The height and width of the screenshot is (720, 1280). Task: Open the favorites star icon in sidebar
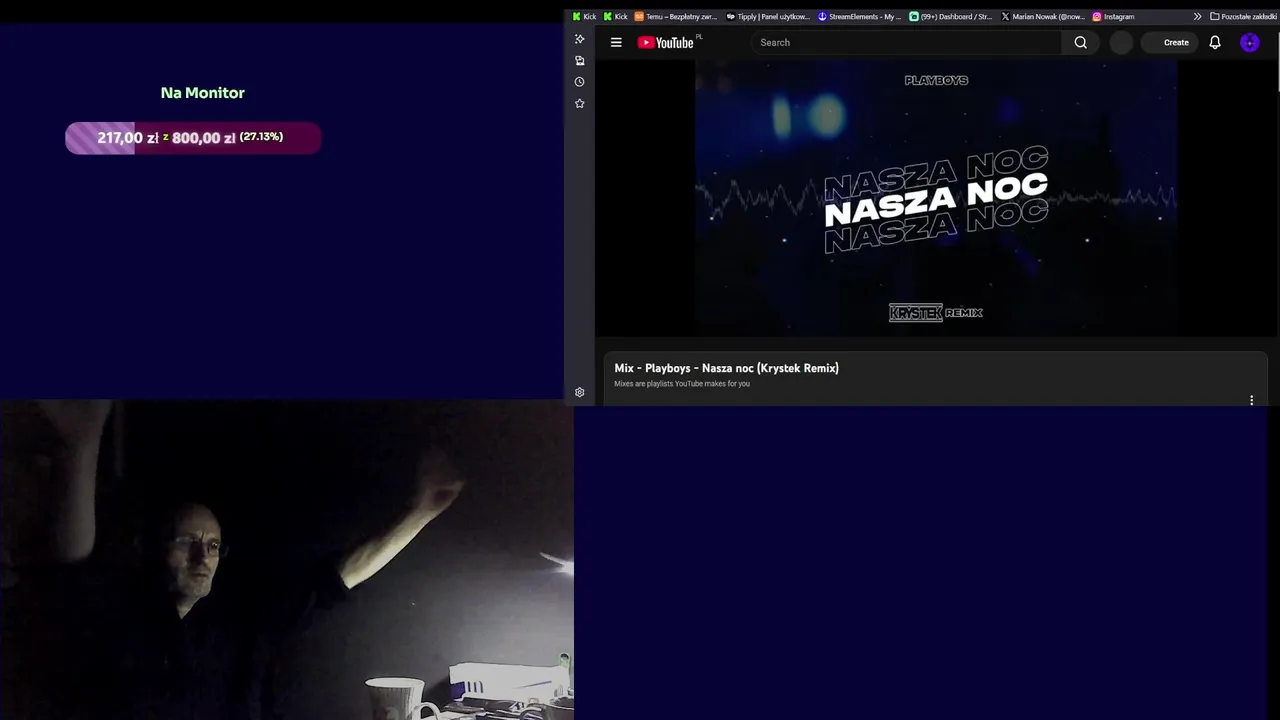579,103
